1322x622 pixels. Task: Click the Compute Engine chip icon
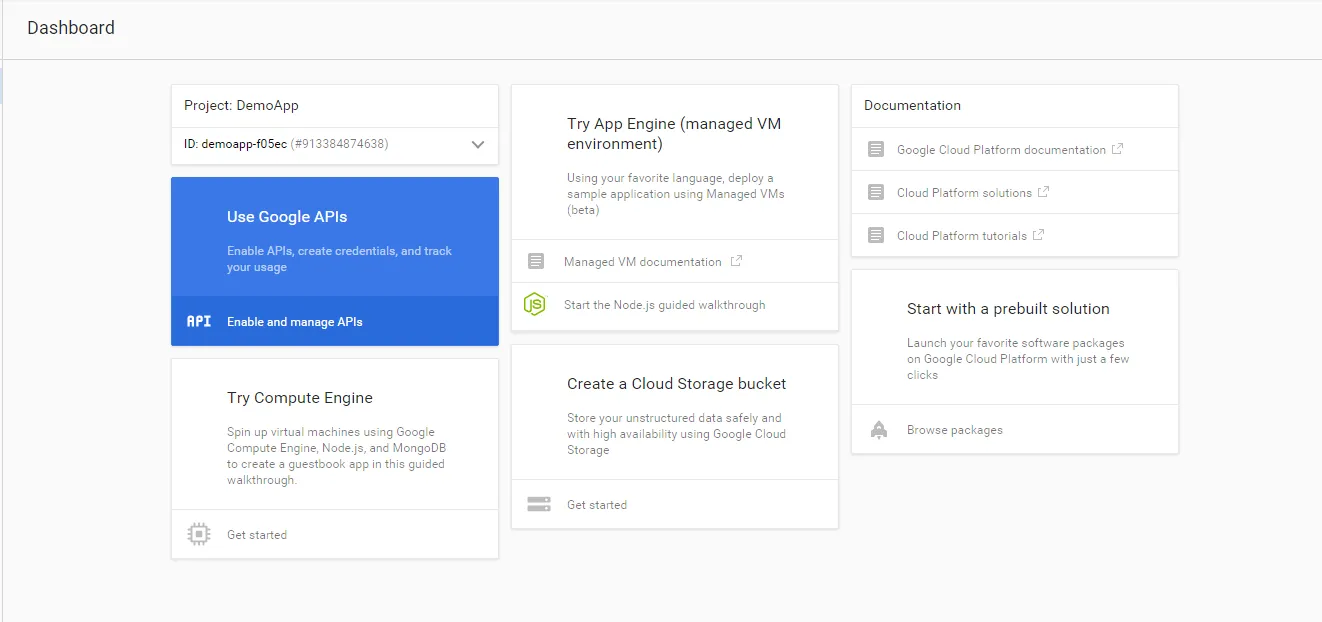pyautogui.click(x=199, y=535)
